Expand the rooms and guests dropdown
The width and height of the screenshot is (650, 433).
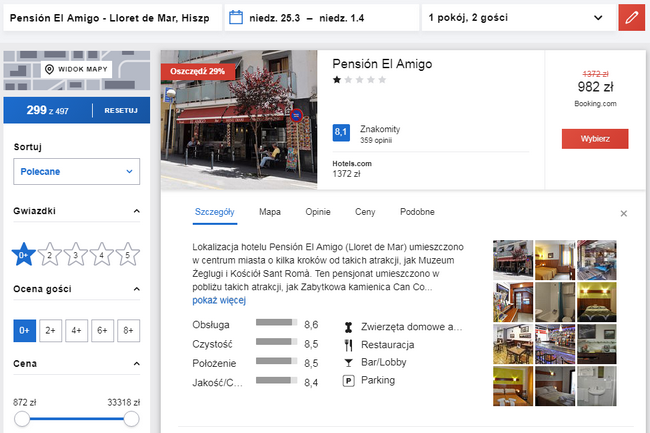[x=519, y=18]
